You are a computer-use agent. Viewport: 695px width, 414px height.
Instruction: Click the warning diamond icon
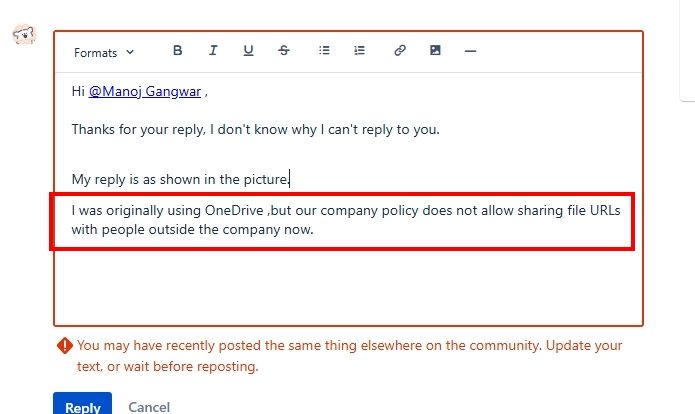click(65, 346)
